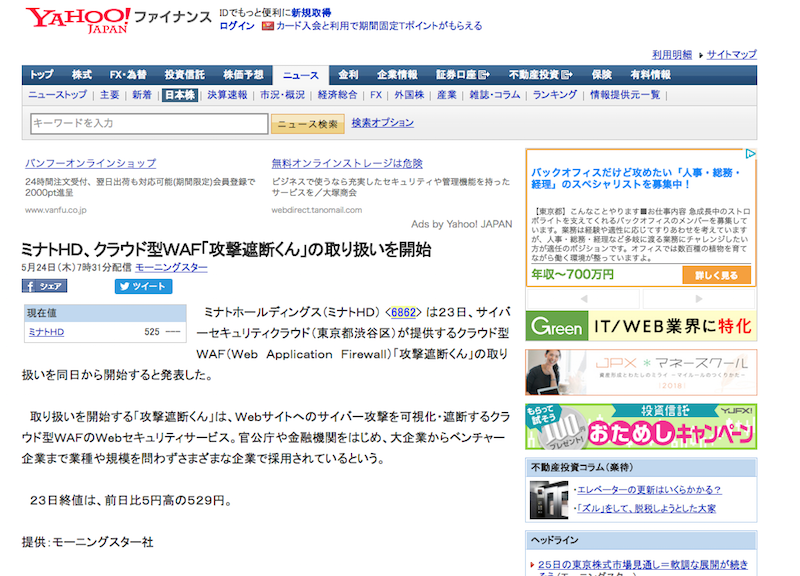The image size is (800, 576).
Task: Open 25日の東京株式市場見通し headline
Action: click(643, 565)
